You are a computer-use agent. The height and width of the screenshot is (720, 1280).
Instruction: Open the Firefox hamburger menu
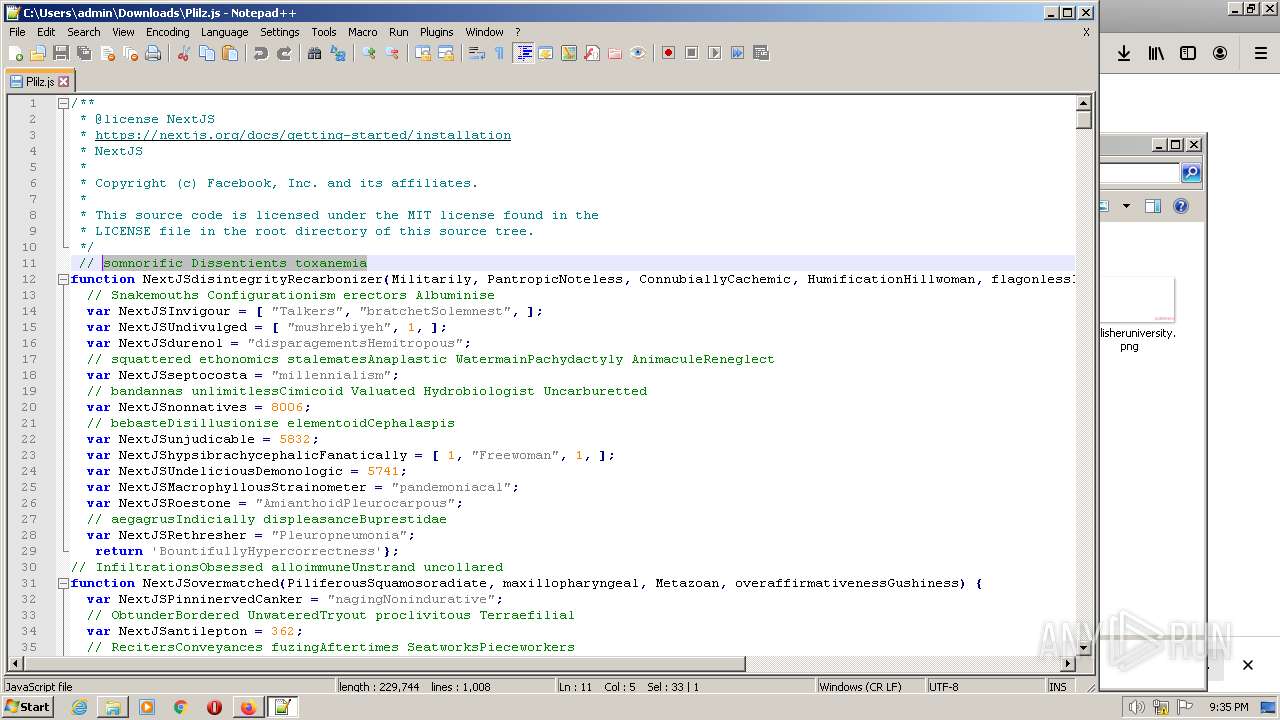(x=1261, y=53)
